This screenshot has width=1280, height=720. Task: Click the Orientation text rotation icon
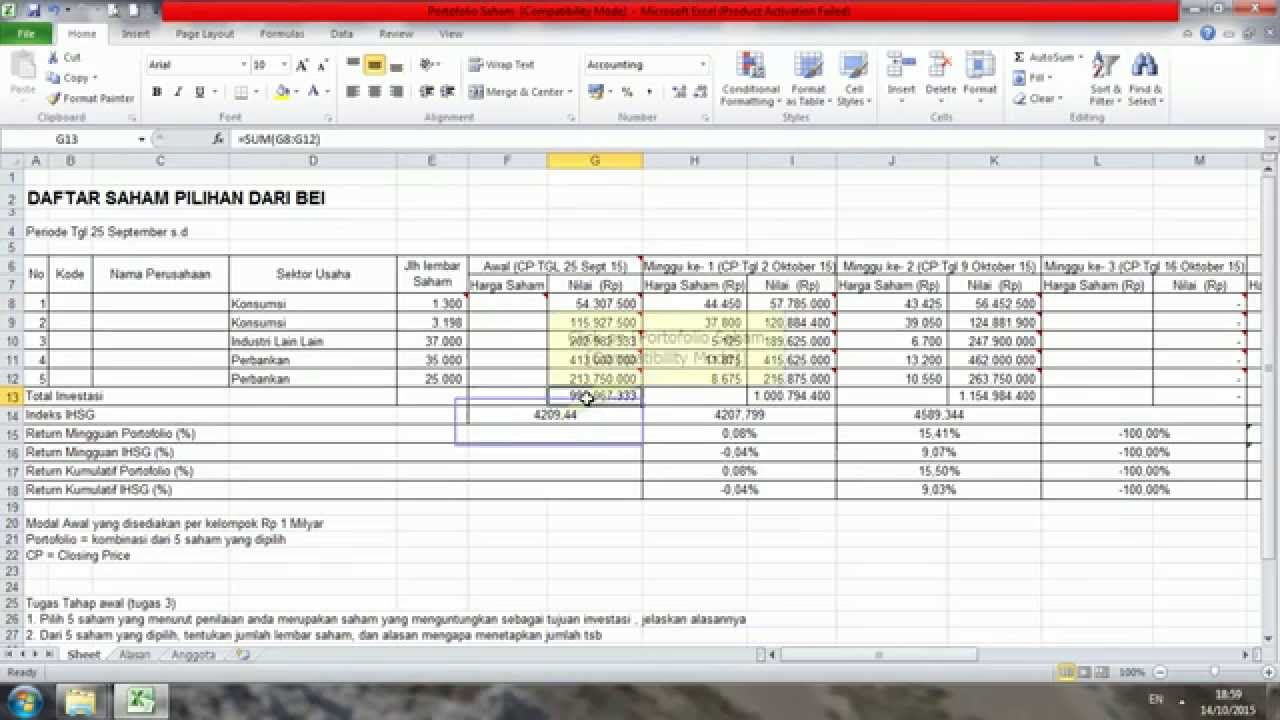coord(427,65)
